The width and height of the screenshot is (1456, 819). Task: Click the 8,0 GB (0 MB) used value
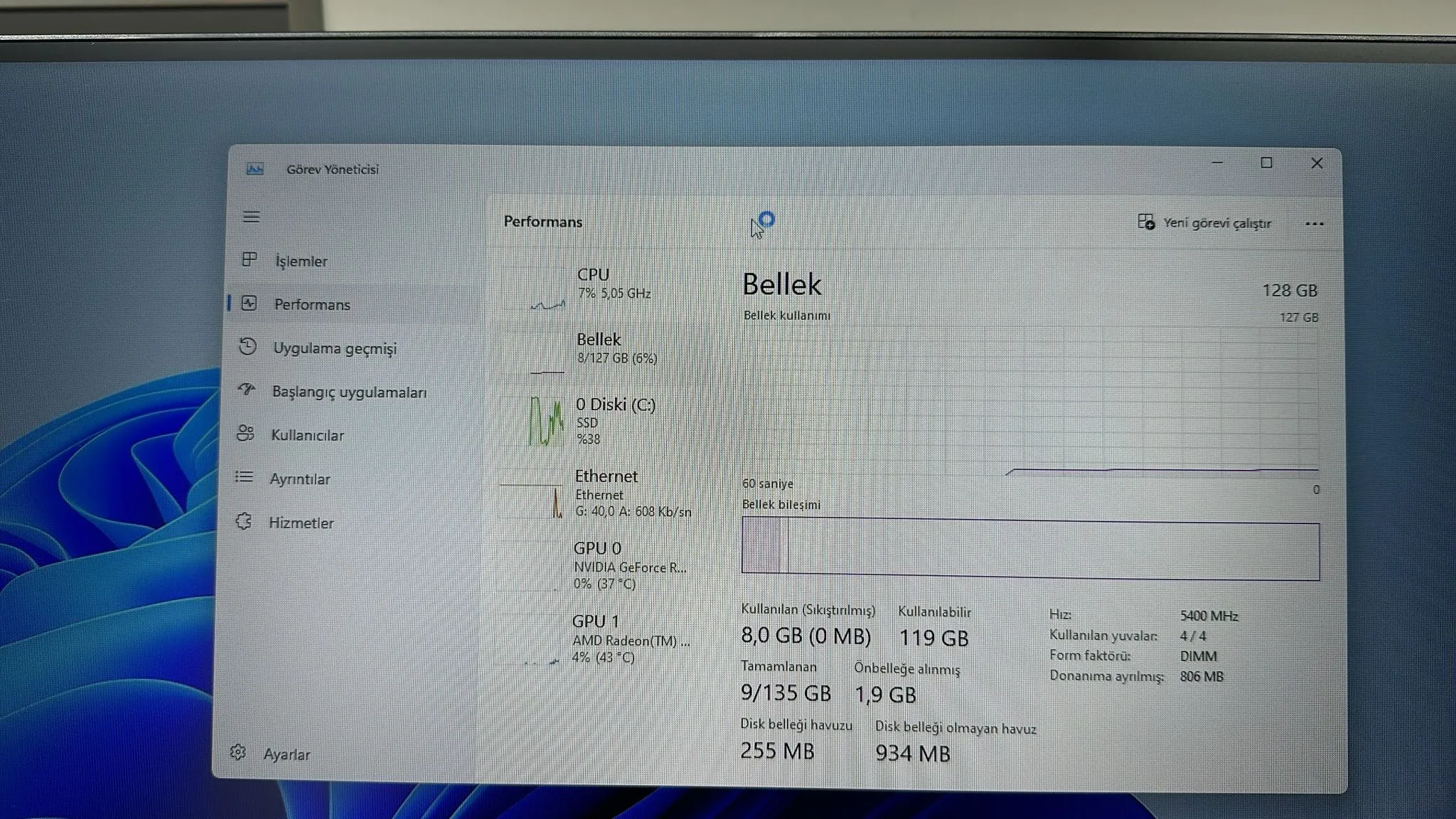coord(805,635)
